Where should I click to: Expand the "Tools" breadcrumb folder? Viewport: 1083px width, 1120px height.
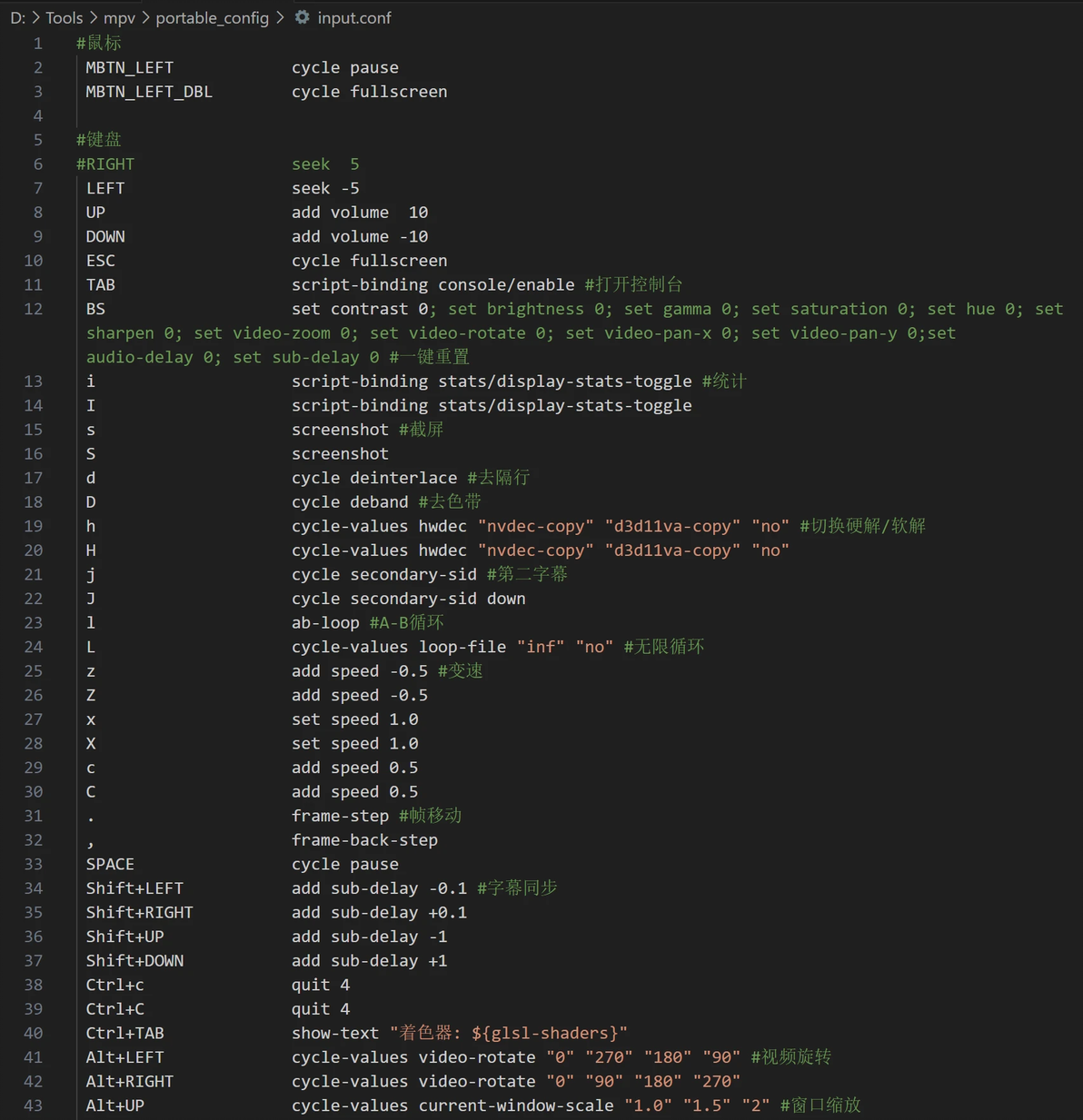pyautogui.click(x=64, y=18)
